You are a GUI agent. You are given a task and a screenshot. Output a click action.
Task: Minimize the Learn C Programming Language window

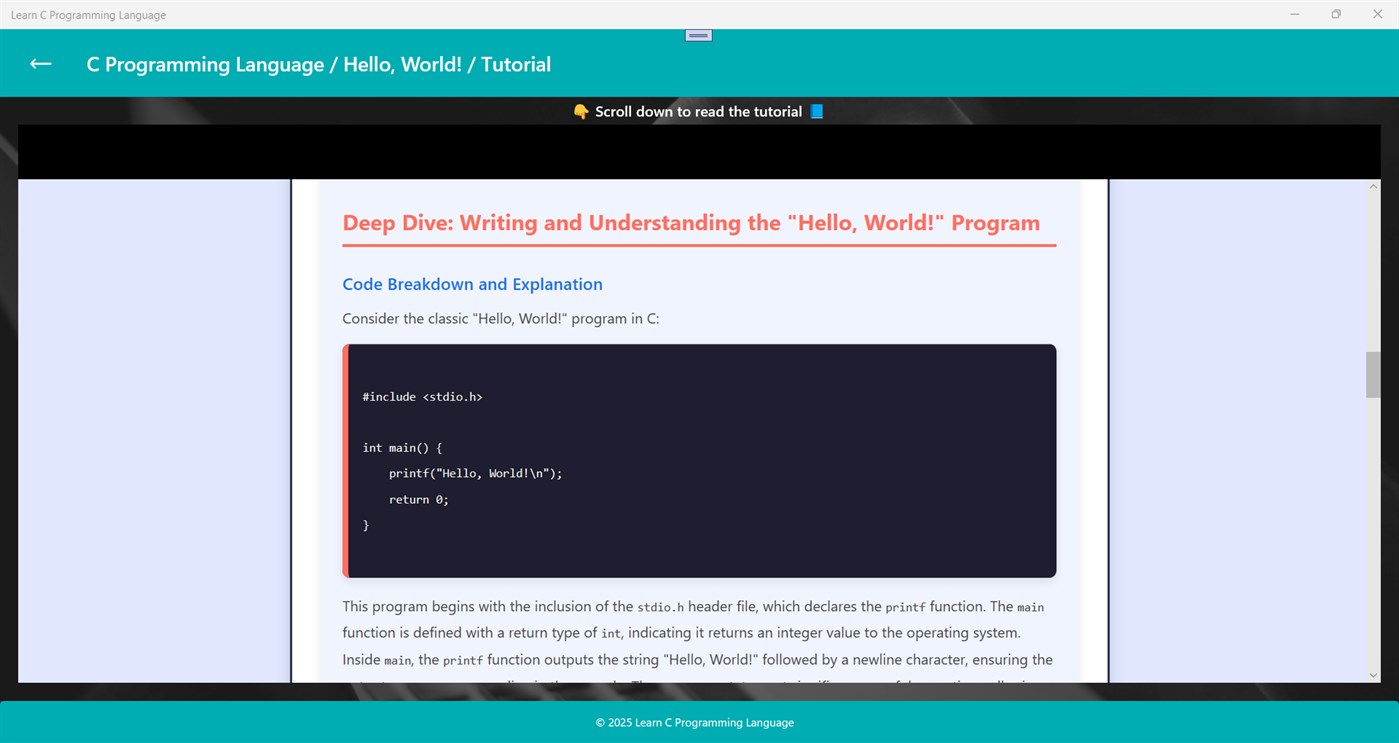(x=1293, y=14)
